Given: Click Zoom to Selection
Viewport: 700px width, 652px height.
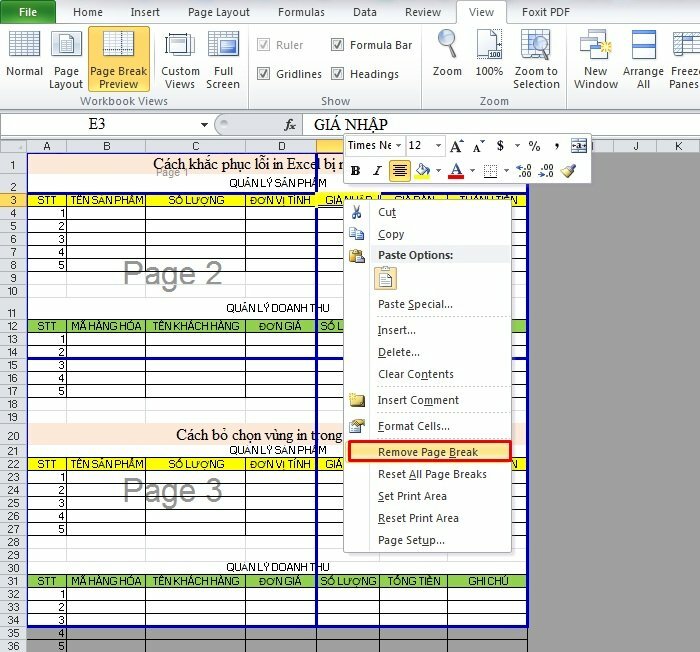Looking at the screenshot, I should pos(536,58).
